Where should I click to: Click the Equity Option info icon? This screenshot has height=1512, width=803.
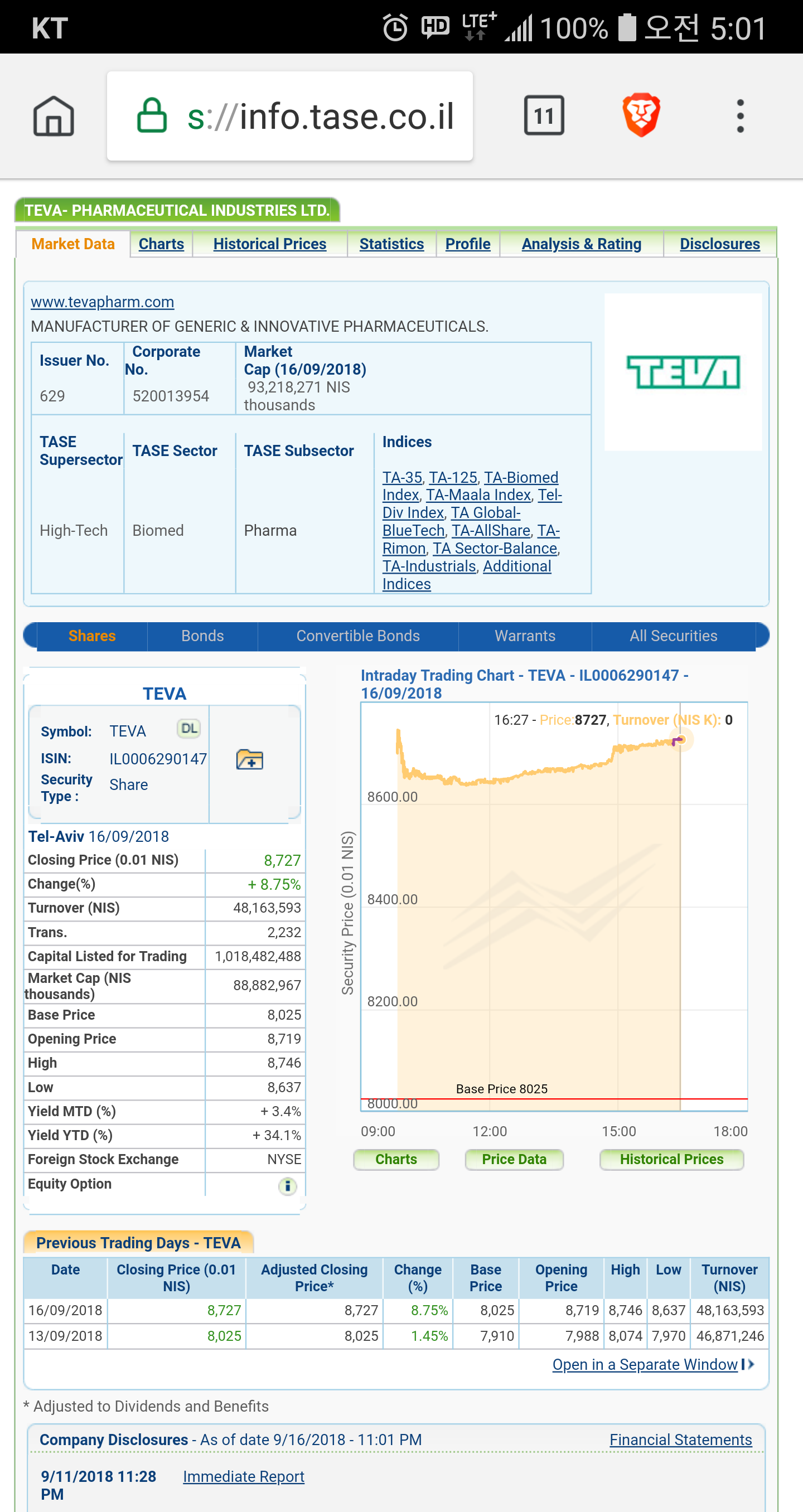click(287, 1186)
